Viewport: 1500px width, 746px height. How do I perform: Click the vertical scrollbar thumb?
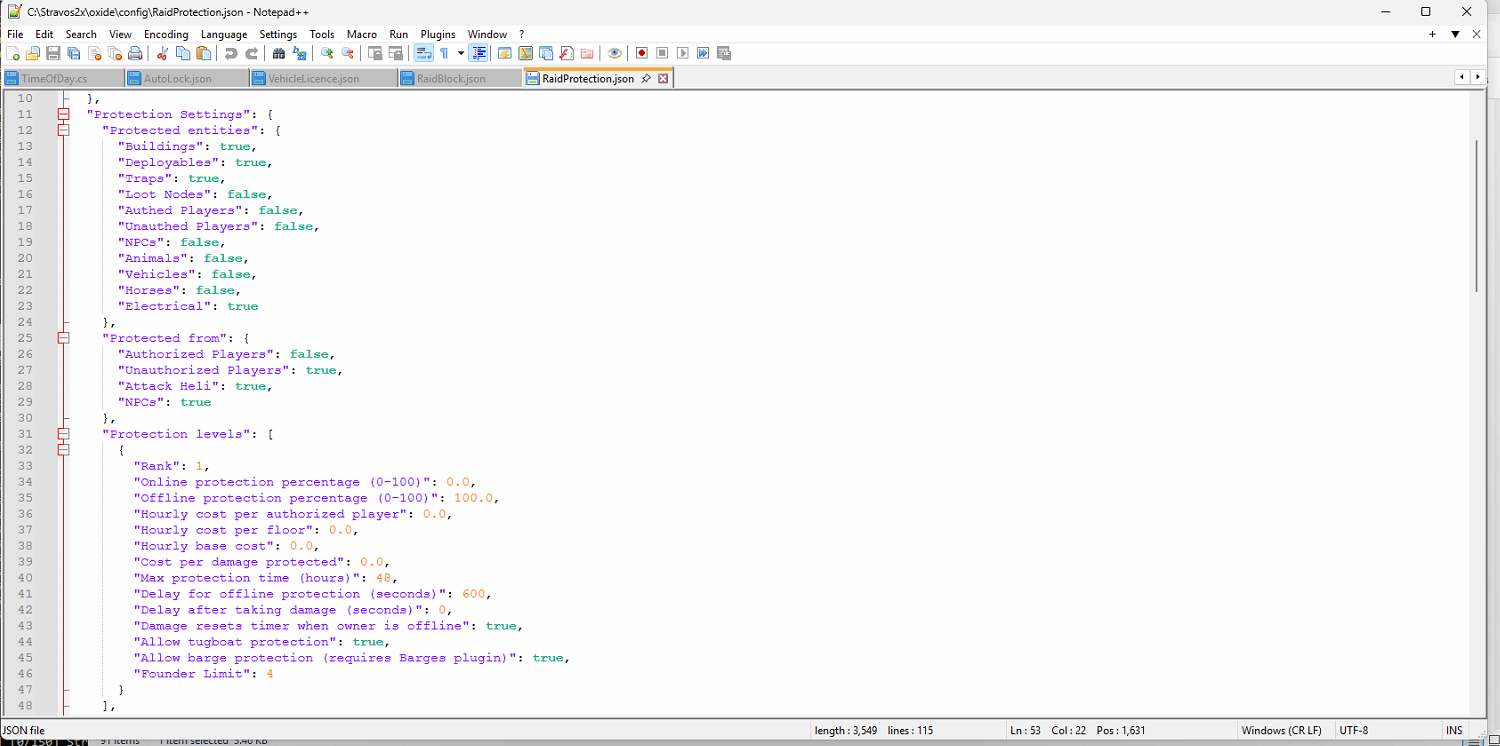tap(1476, 215)
